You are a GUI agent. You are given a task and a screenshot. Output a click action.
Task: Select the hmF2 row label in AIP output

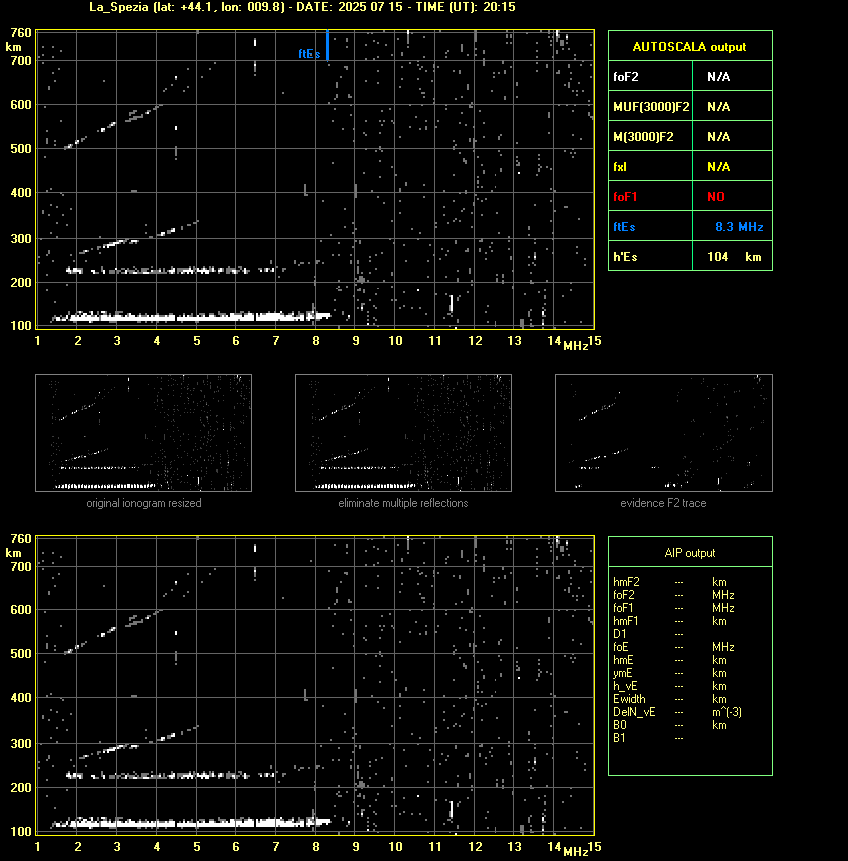[x=626, y=582]
